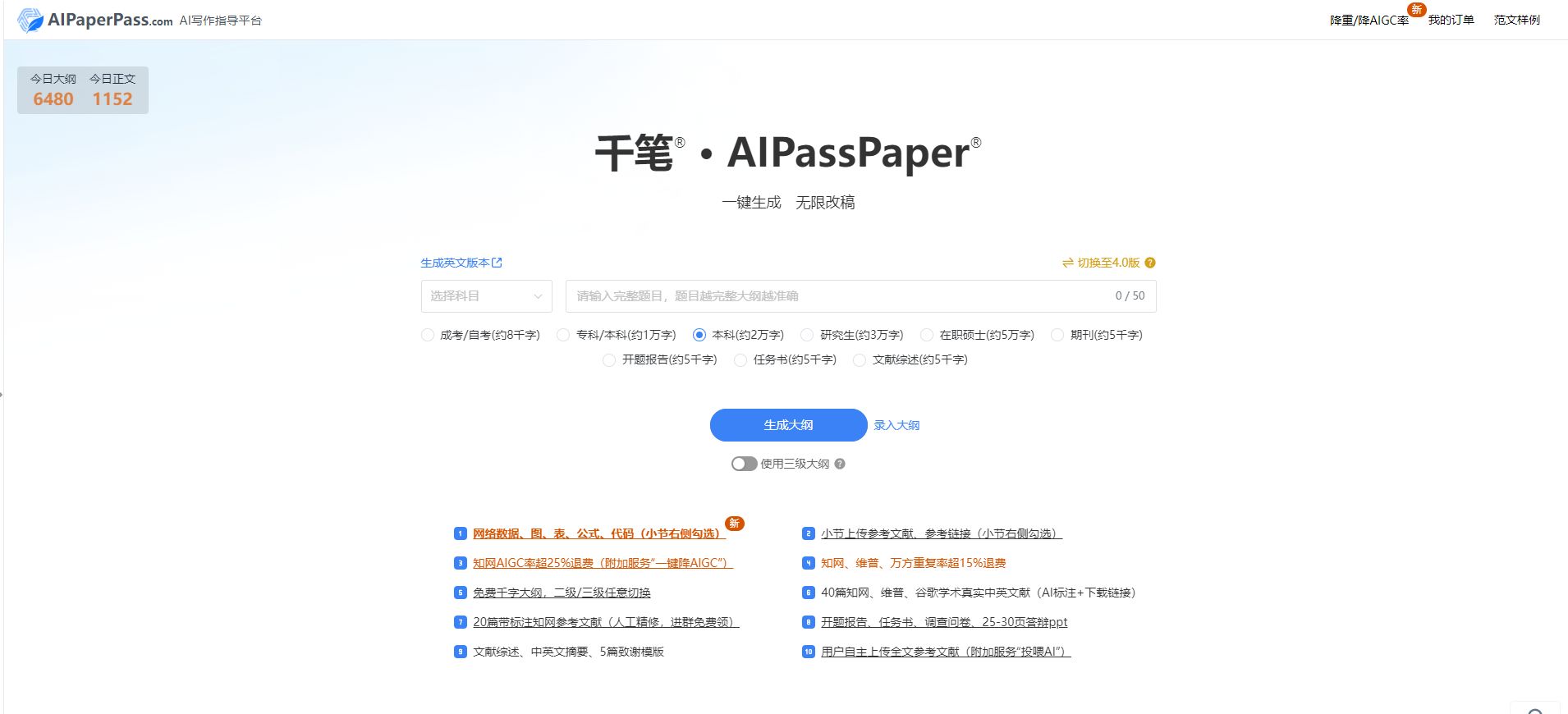Click number 6 badge for 40篇知网 feature
The height and width of the screenshot is (714, 1568).
coord(809,593)
